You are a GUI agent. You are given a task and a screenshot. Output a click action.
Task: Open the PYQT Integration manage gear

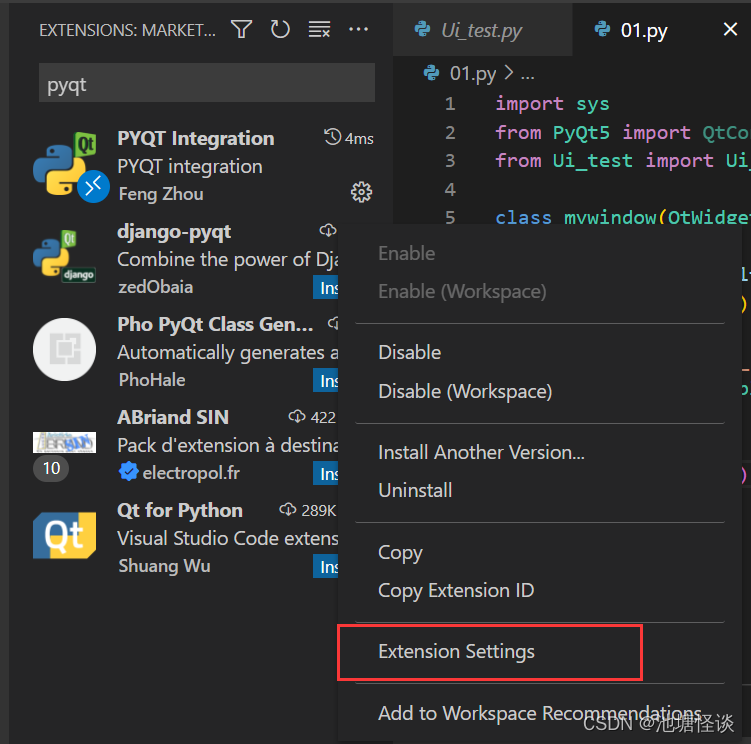coord(361,192)
